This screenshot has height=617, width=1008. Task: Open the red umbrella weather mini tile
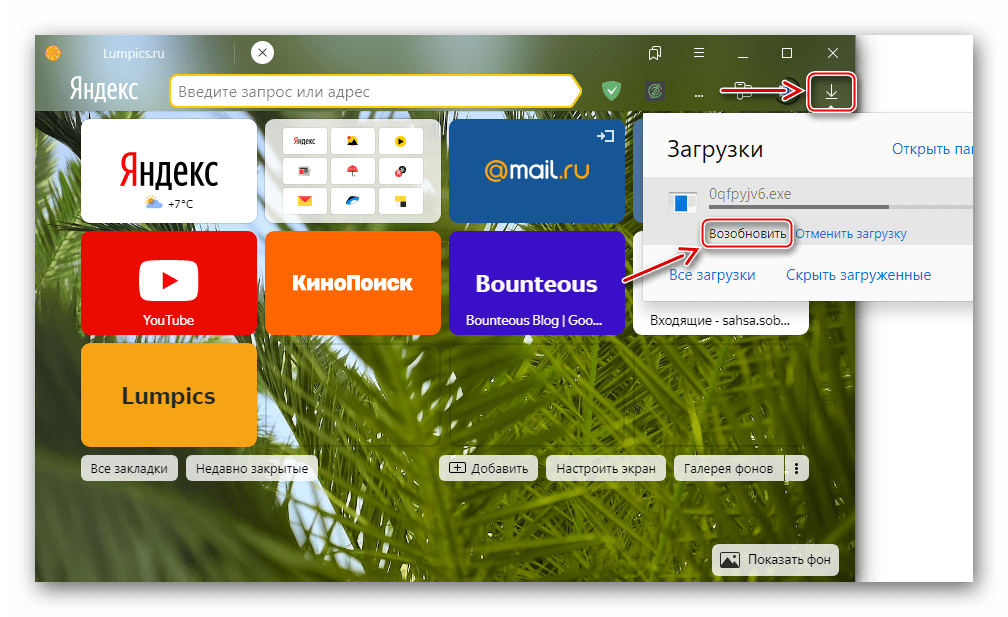point(352,171)
